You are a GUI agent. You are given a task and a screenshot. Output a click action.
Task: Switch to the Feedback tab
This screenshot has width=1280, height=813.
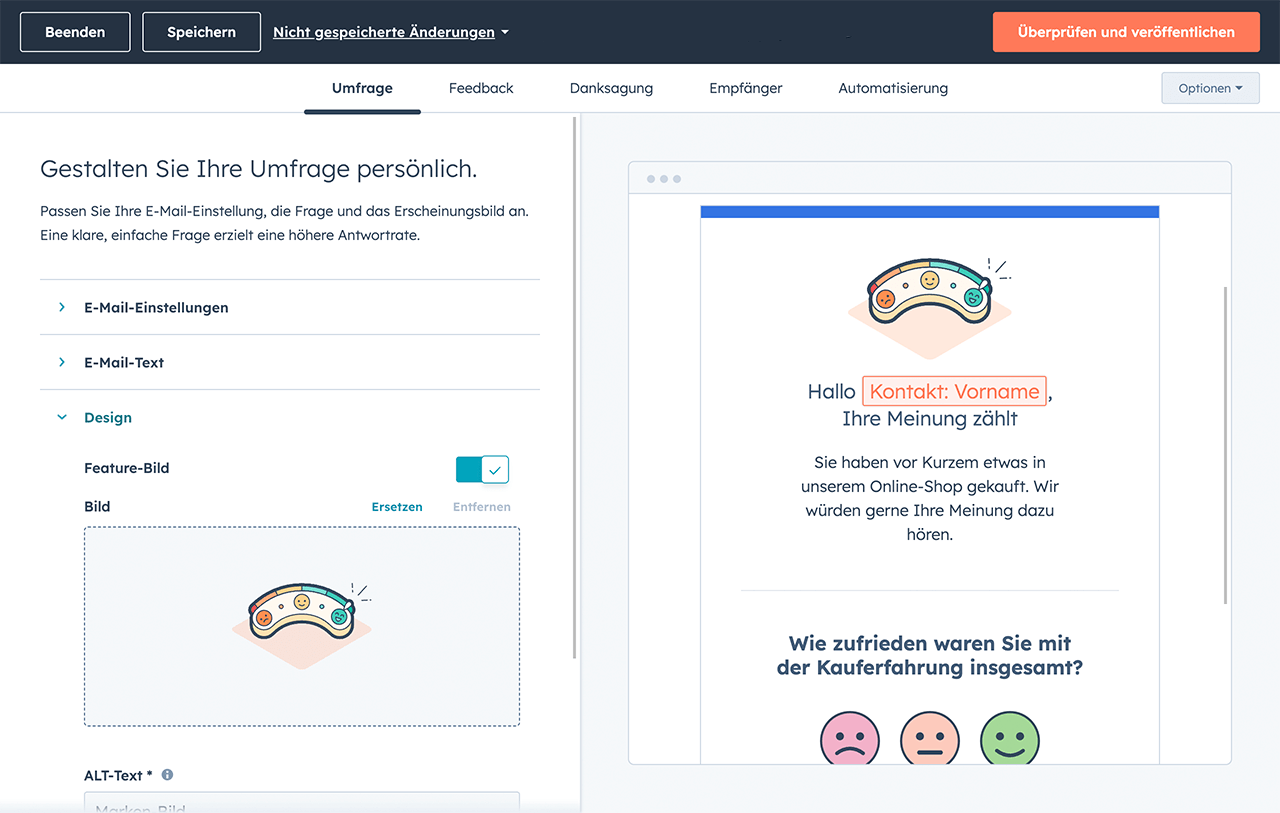[x=481, y=88]
